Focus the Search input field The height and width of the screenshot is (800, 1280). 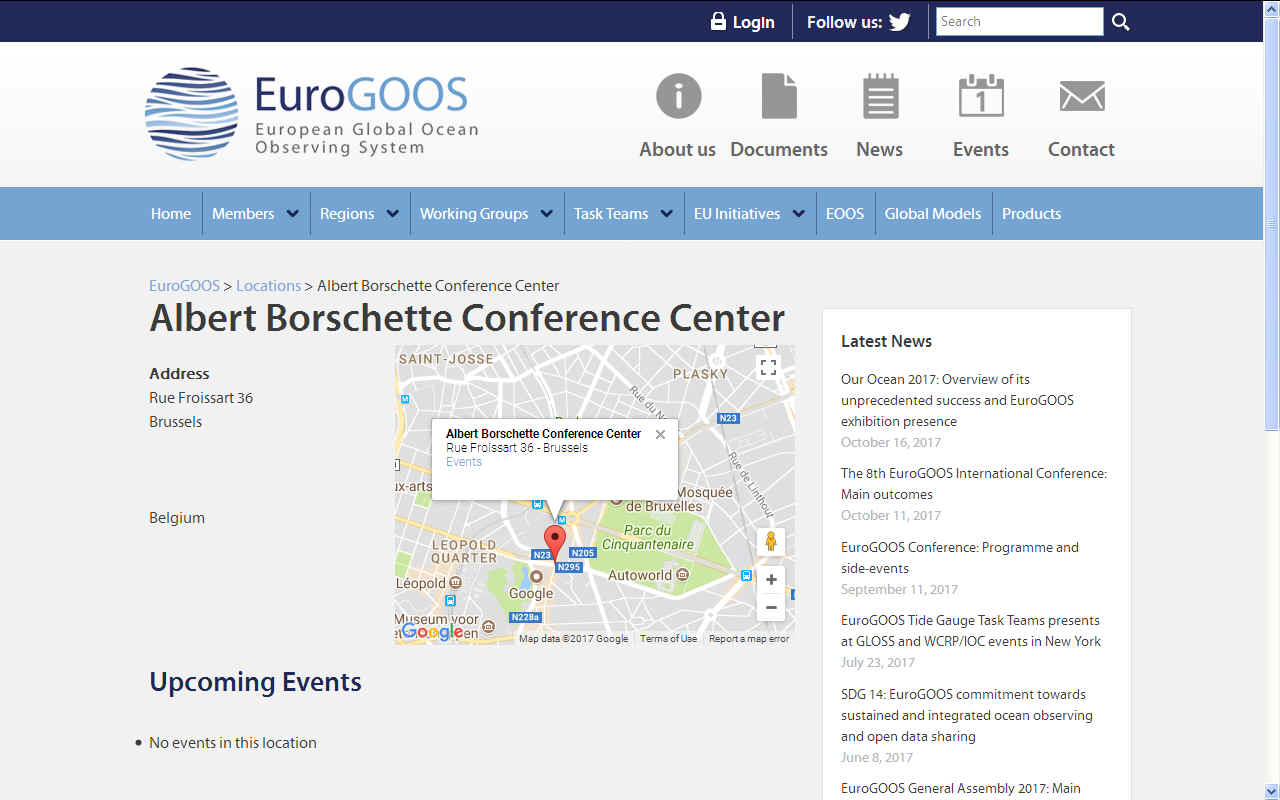1020,21
